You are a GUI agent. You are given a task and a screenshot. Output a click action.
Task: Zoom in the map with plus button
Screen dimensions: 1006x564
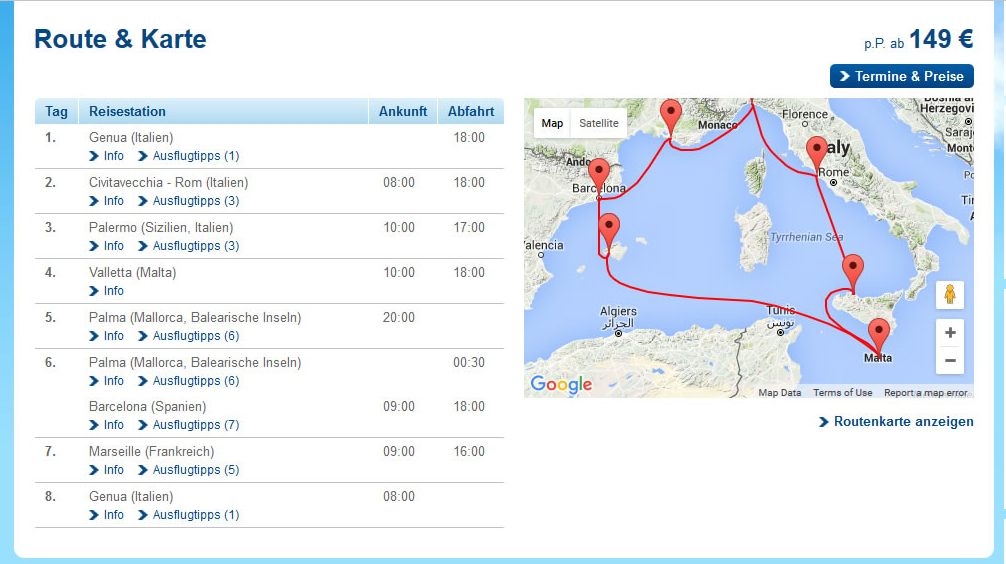pyautogui.click(x=950, y=333)
